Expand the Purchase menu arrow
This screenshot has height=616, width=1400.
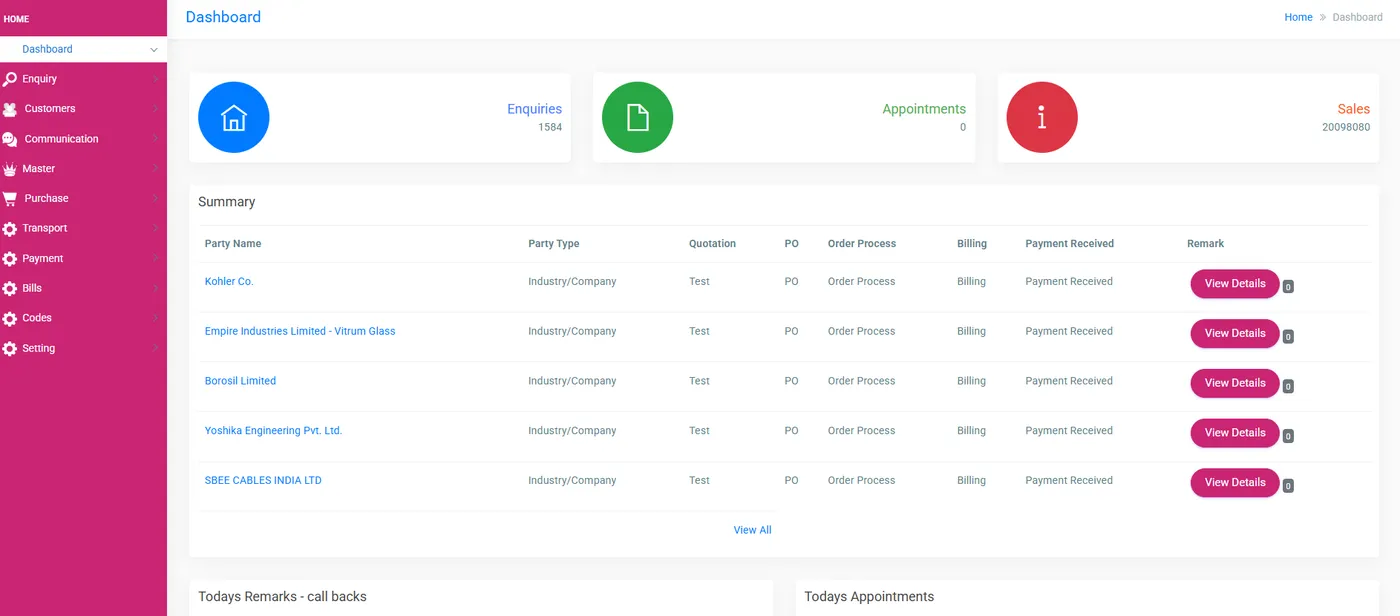156,198
